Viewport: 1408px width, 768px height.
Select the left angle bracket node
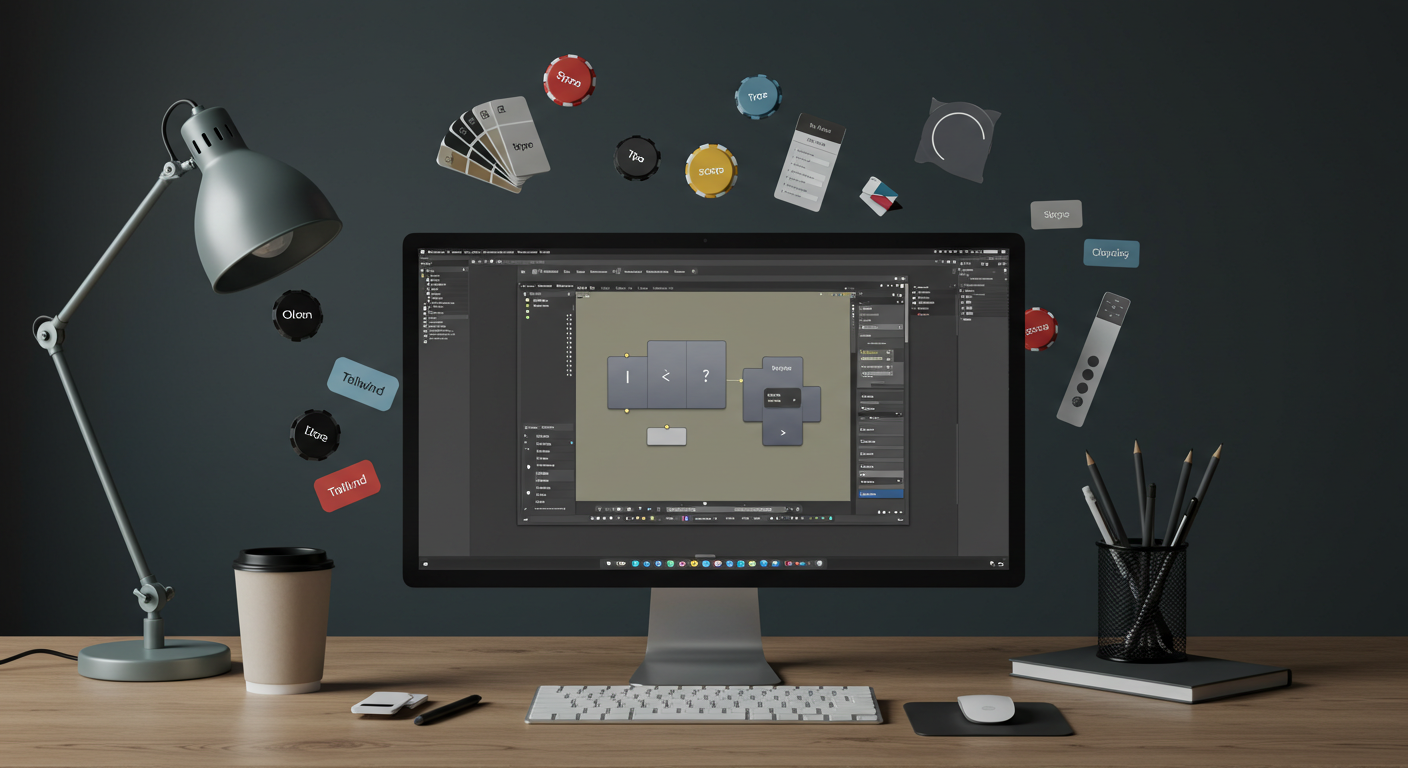pos(666,376)
